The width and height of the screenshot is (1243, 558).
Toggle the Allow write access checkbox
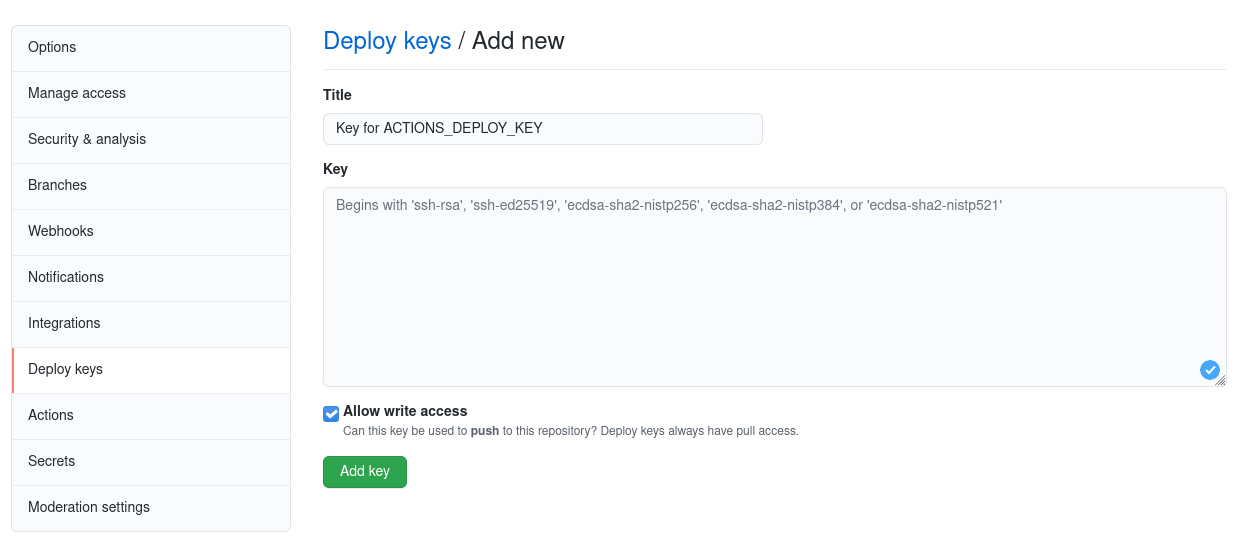click(331, 413)
